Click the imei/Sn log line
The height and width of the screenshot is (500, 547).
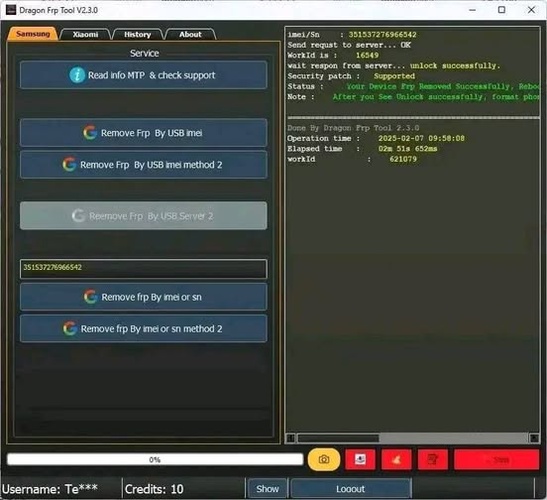352,35
